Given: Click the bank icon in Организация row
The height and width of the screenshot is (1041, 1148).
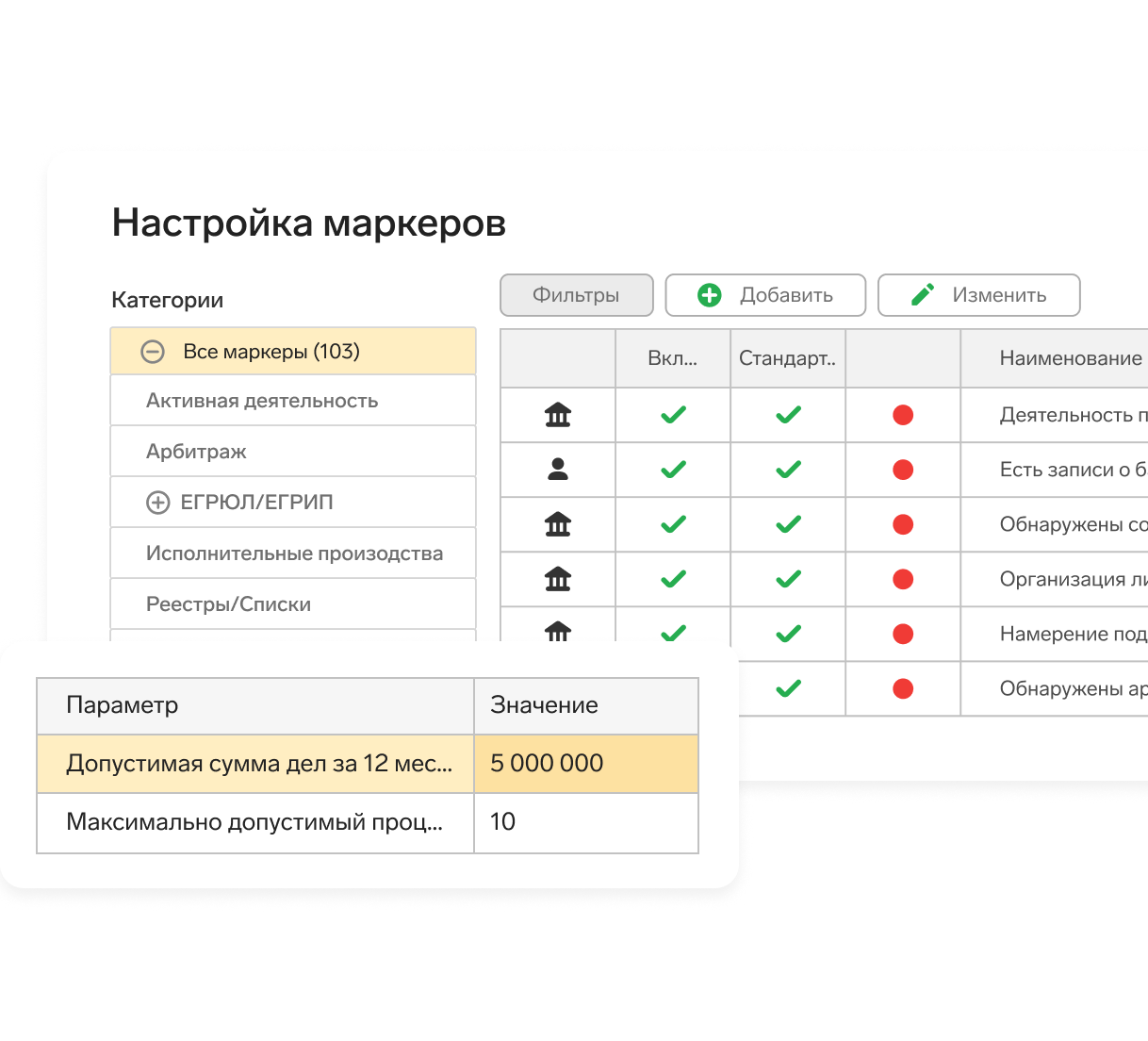Looking at the screenshot, I should click(x=558, y=579).
